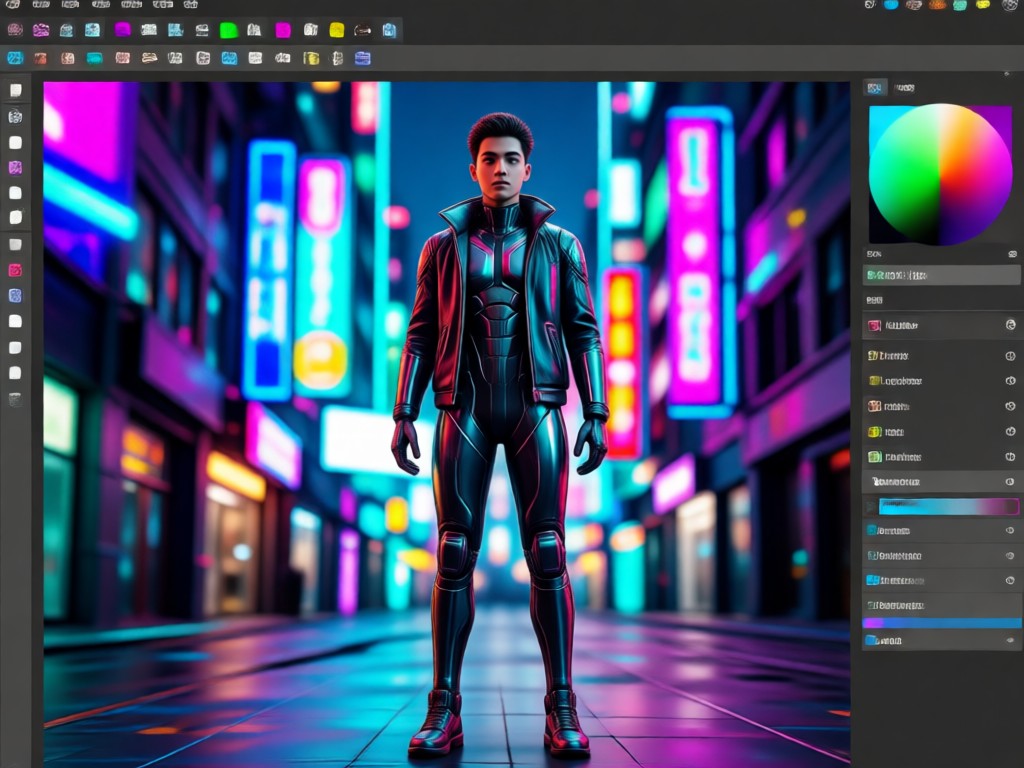
Task: Toggle visibility of the highlighted layer above the gradient bar
Action: click(x=1010, y=482)
